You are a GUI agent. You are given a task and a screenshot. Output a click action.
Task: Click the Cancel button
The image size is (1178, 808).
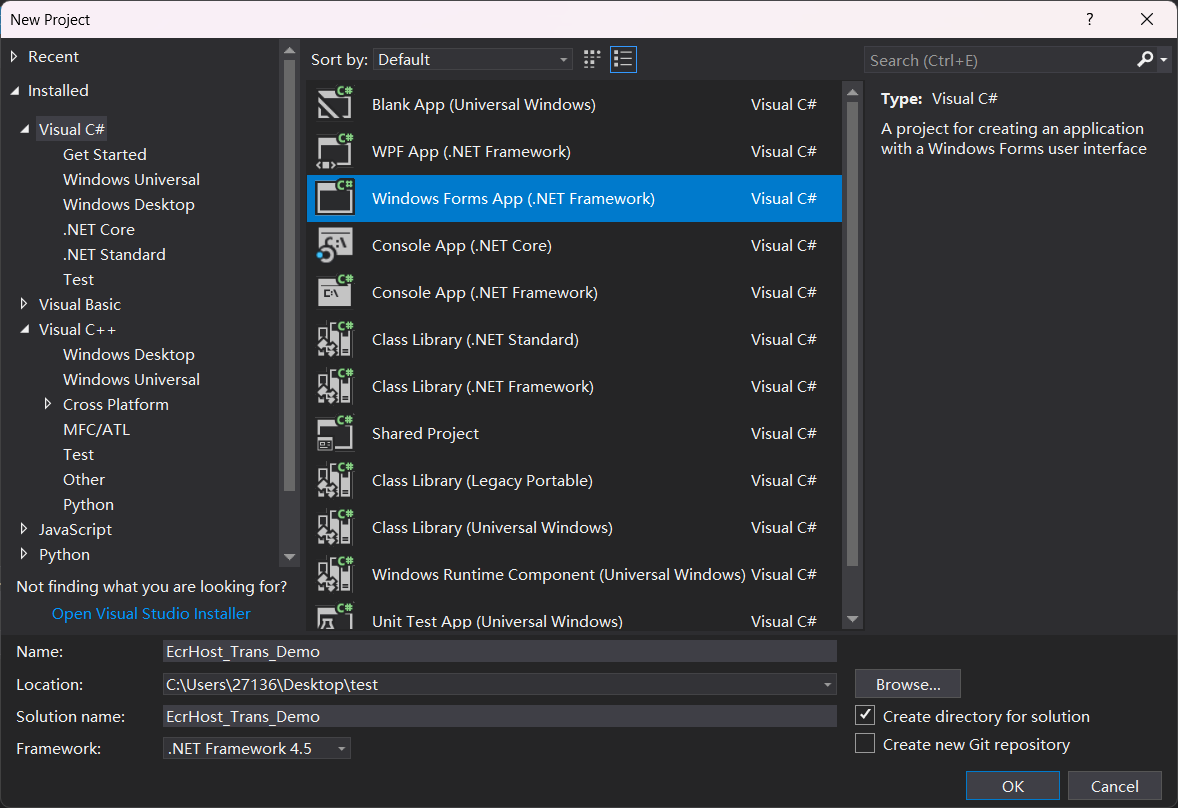click(1114, 785)
